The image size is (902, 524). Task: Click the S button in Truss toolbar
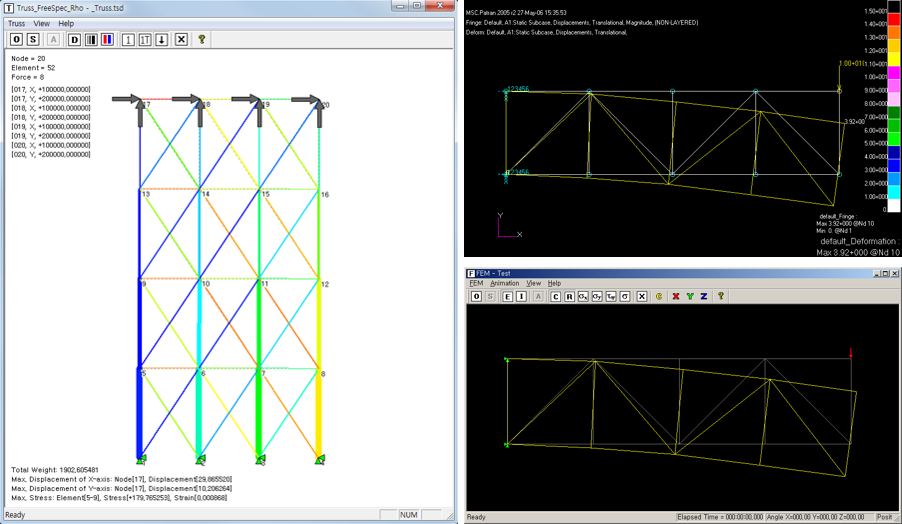coord(33,39)
